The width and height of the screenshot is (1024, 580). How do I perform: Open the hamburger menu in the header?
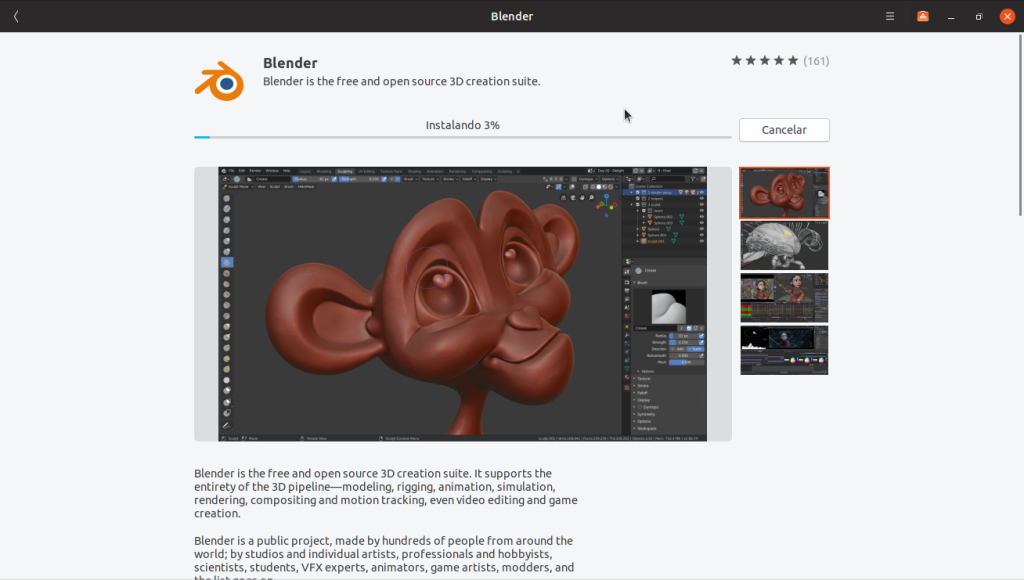890,16
